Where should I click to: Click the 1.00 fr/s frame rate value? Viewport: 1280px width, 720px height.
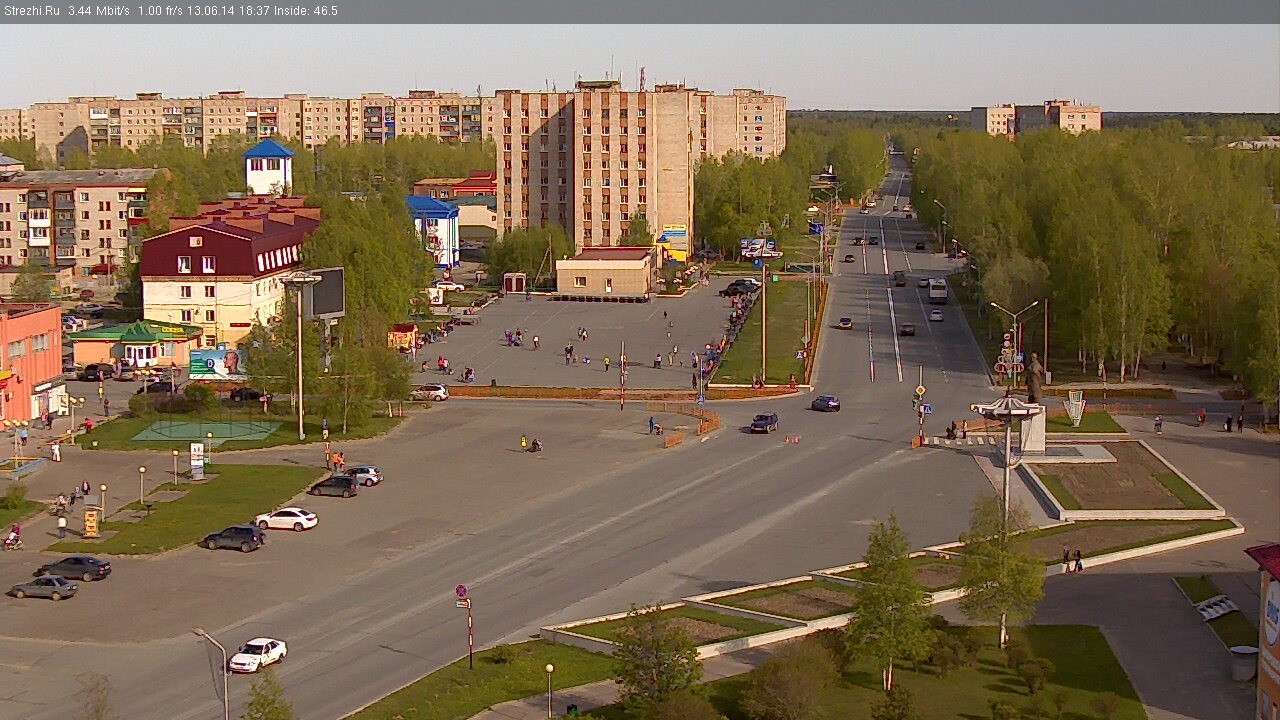coord(160,11)
